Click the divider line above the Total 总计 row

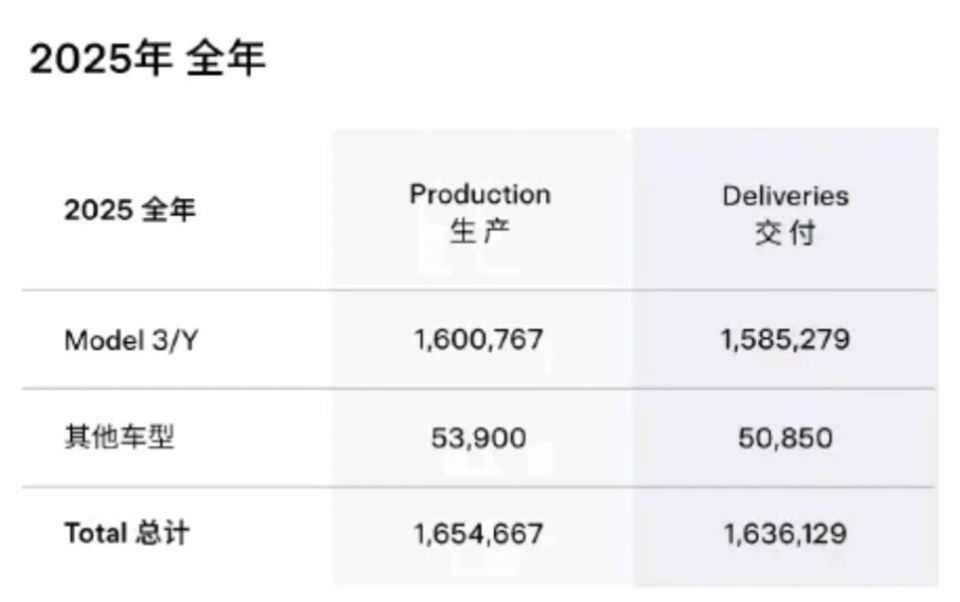[x=480, y=487]
